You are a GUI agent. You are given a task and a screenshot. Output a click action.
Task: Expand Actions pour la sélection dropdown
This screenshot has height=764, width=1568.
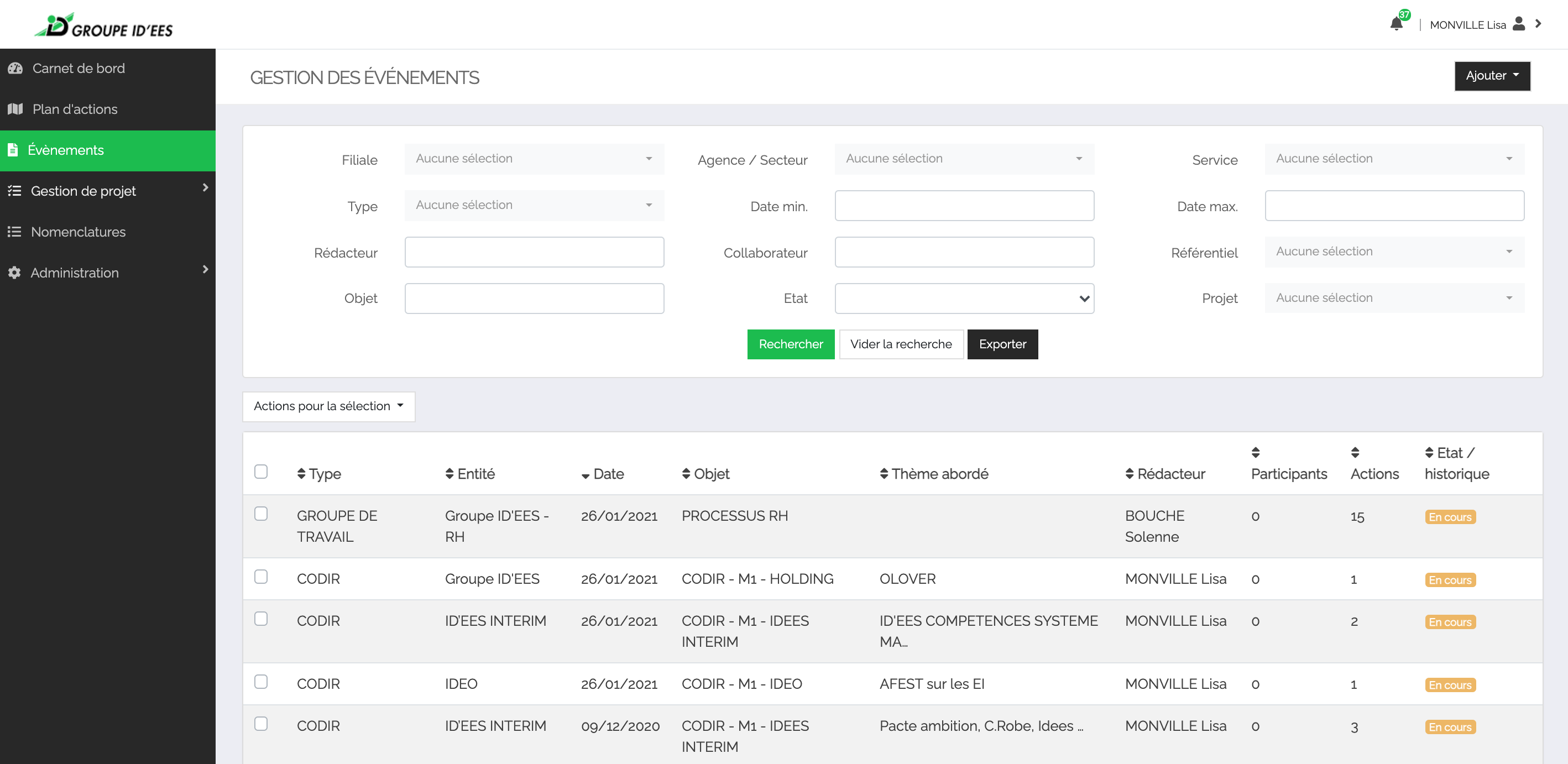click(328, 406)
